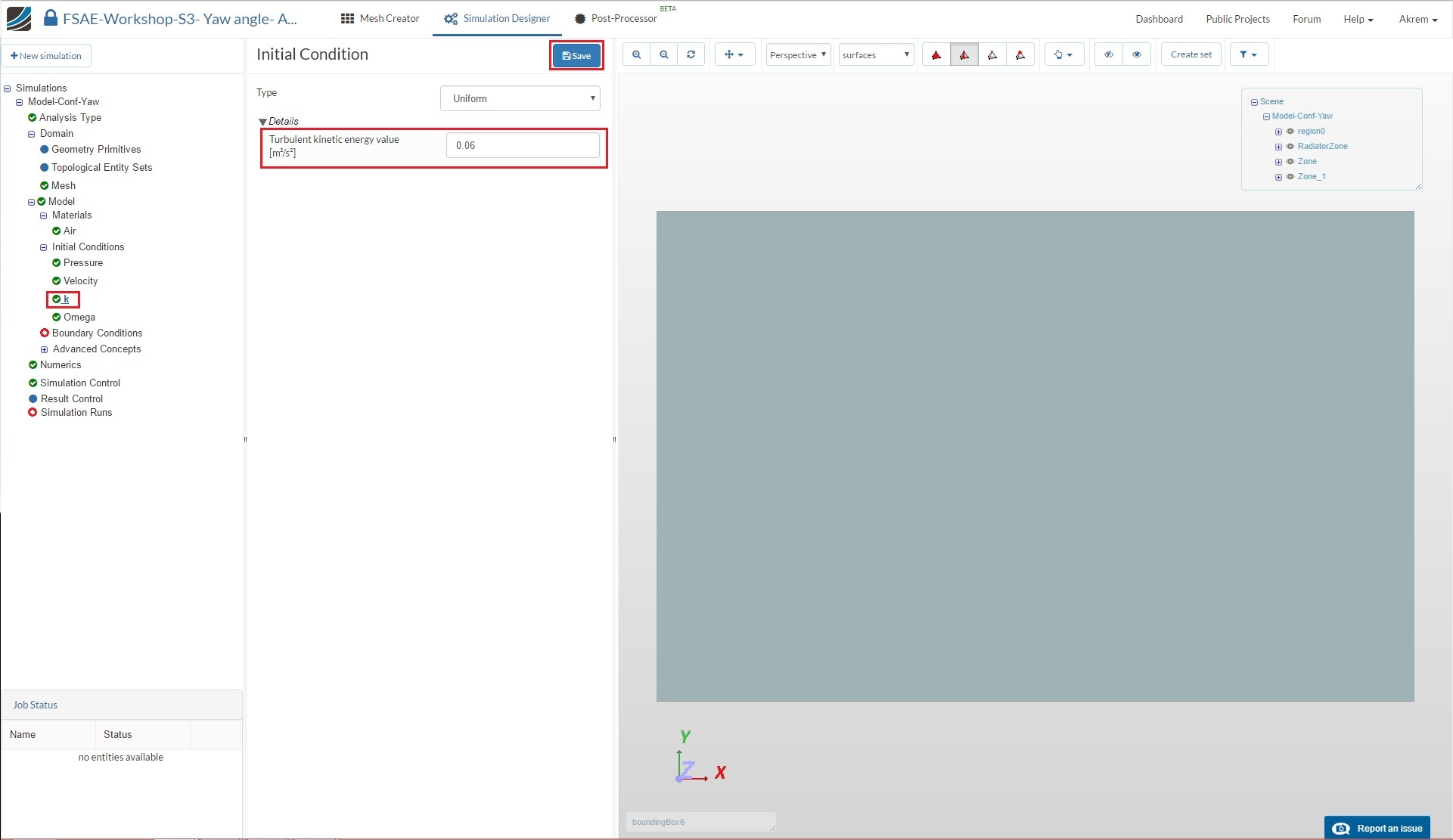Image resolution: width=1453 pixels, height=840 pixels.
Task: Click the zoom in magnifier icon
Action: 636,54
